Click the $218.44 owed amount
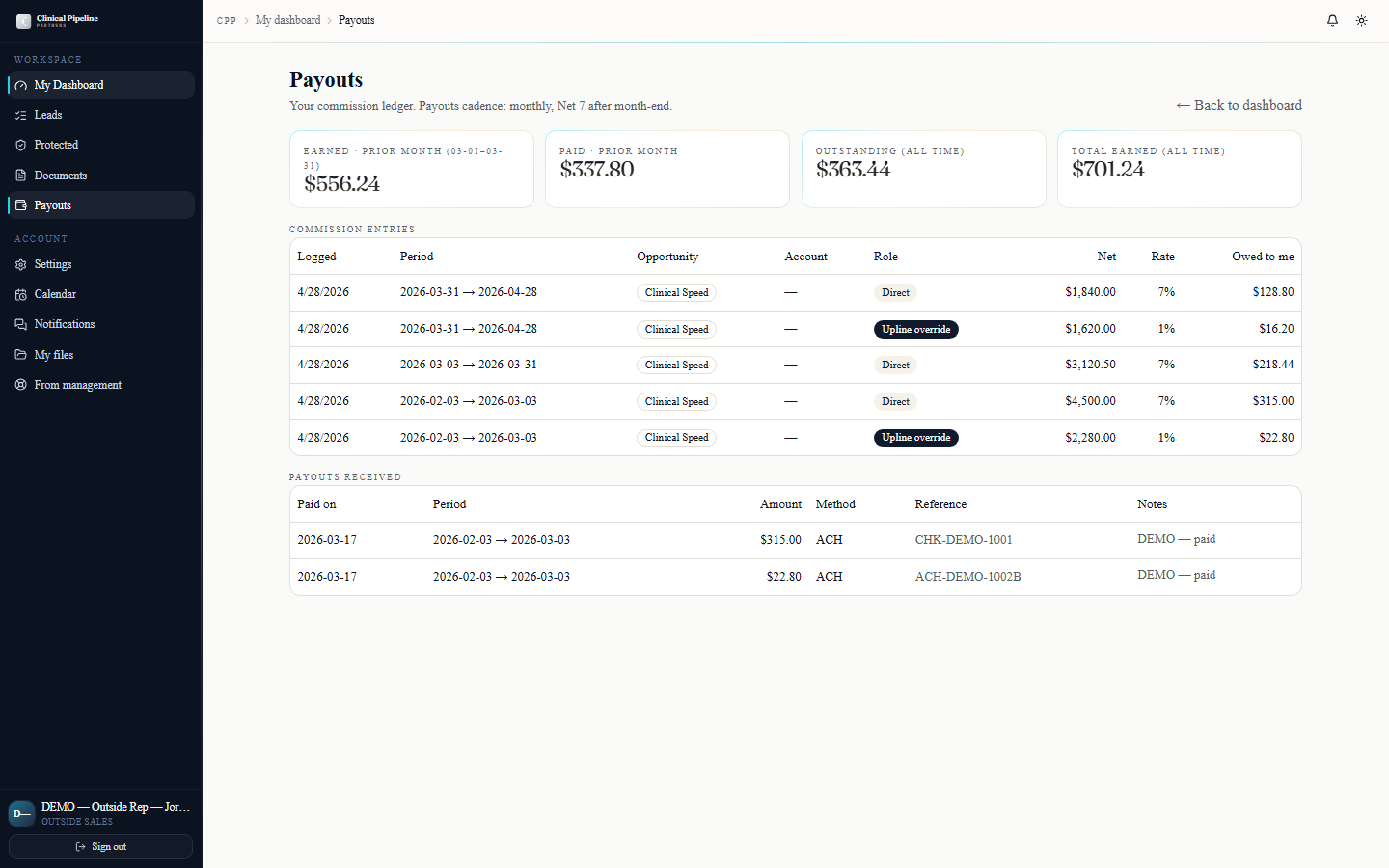 click(x=1273, y=365)
